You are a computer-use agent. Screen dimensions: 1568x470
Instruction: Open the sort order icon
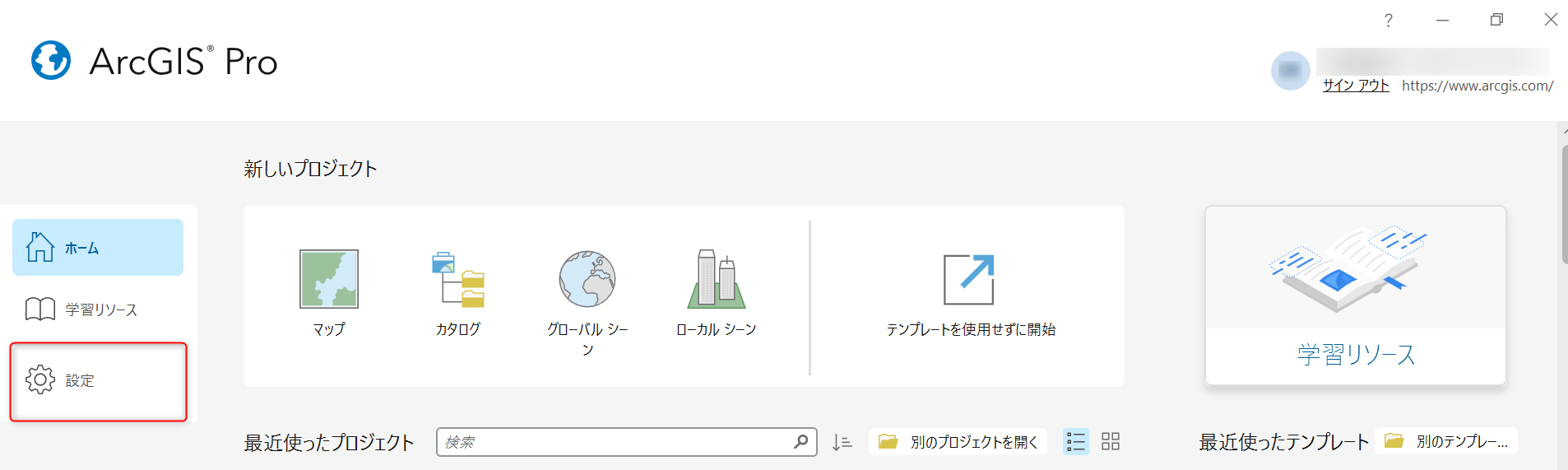[842, 442]
